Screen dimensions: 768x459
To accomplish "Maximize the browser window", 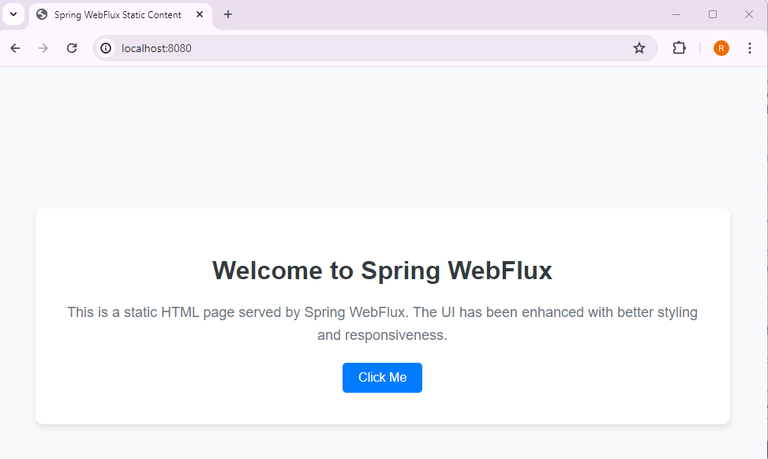I will click(713, 15).
